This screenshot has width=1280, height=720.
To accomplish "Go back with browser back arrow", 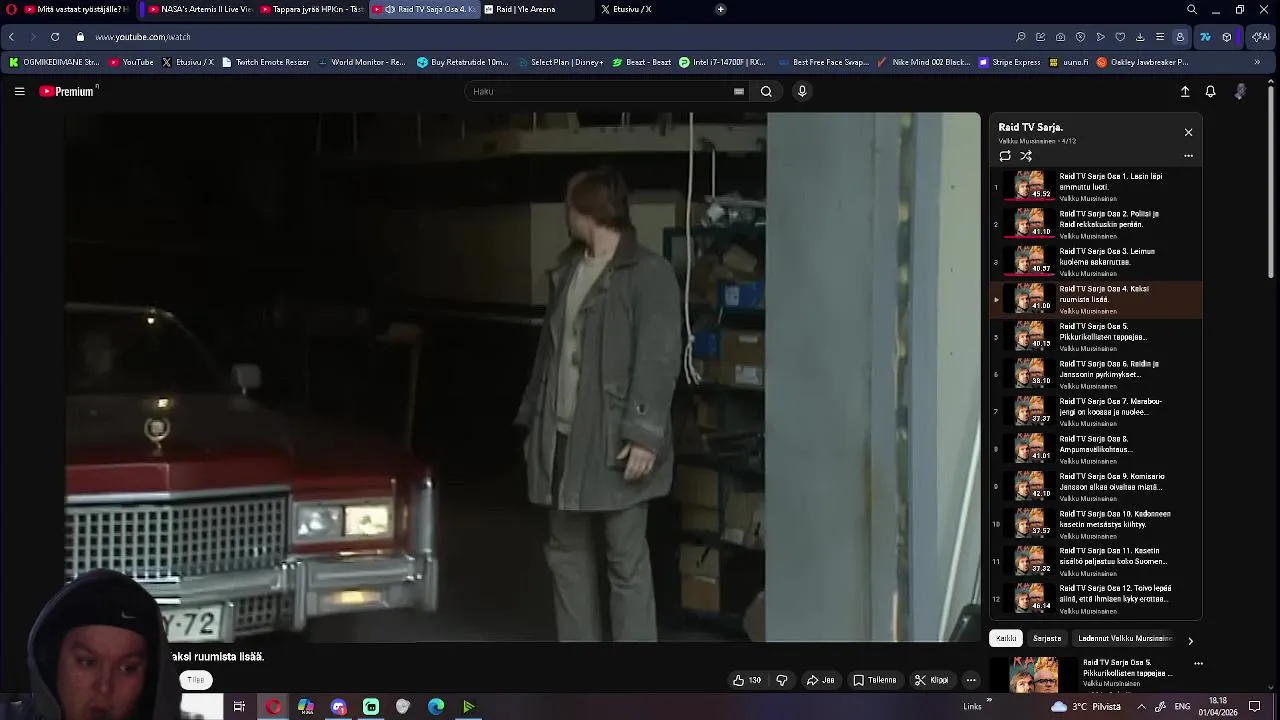I will [x=11, y=37].
